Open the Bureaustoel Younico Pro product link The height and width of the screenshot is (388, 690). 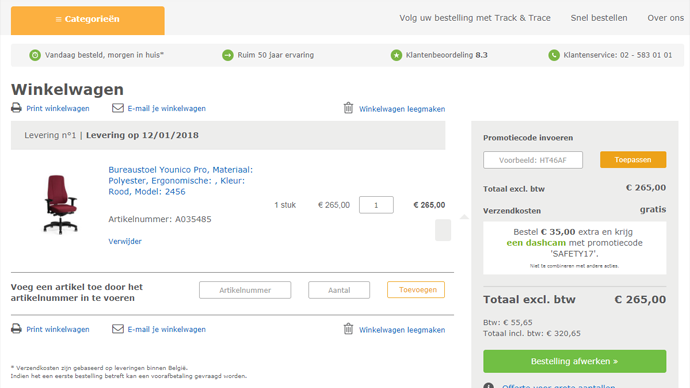pos(180,180)
